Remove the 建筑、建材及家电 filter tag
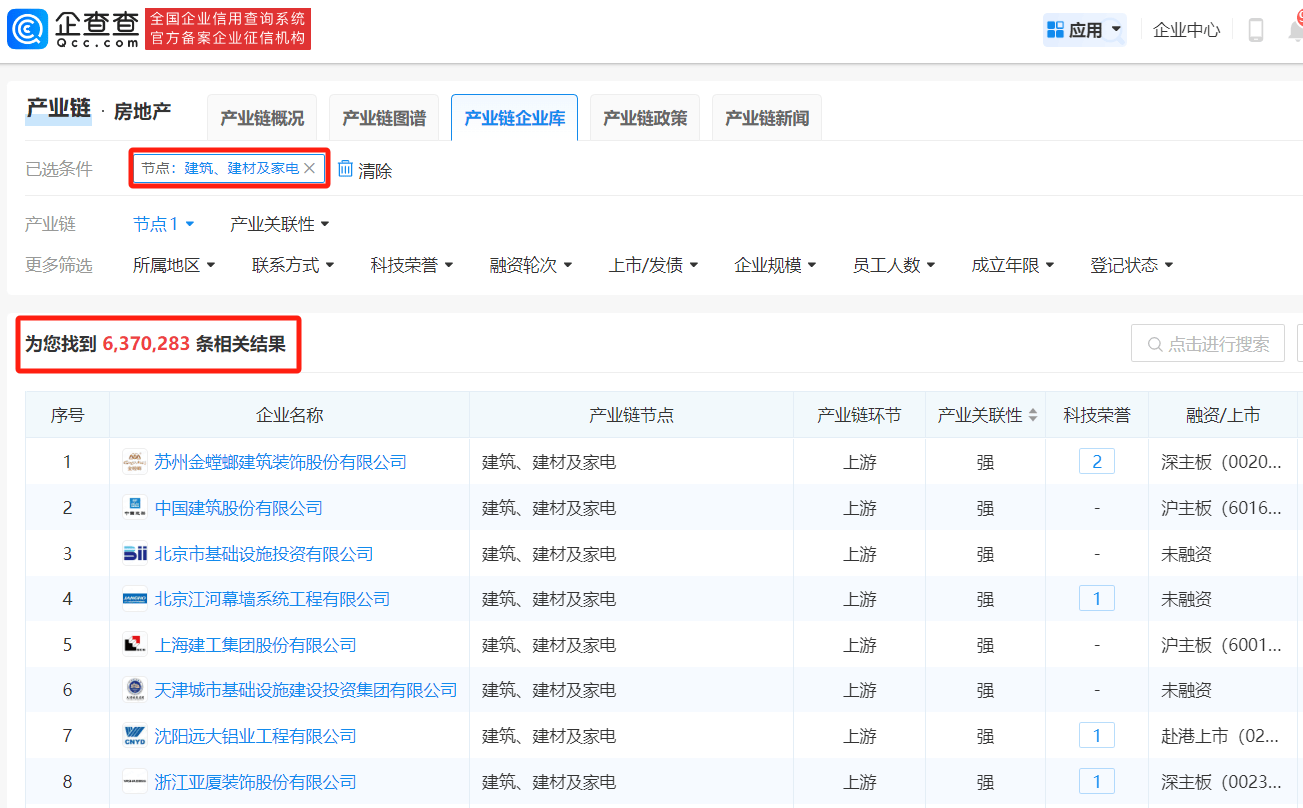The height and width of the screenshot is (808, 1303). (x=310, y=169)
